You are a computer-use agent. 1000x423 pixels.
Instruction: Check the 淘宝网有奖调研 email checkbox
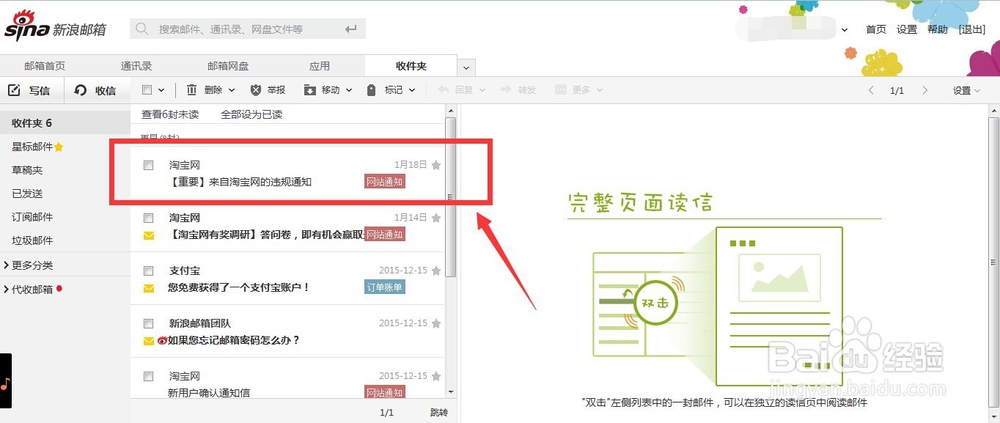[148, 218]
